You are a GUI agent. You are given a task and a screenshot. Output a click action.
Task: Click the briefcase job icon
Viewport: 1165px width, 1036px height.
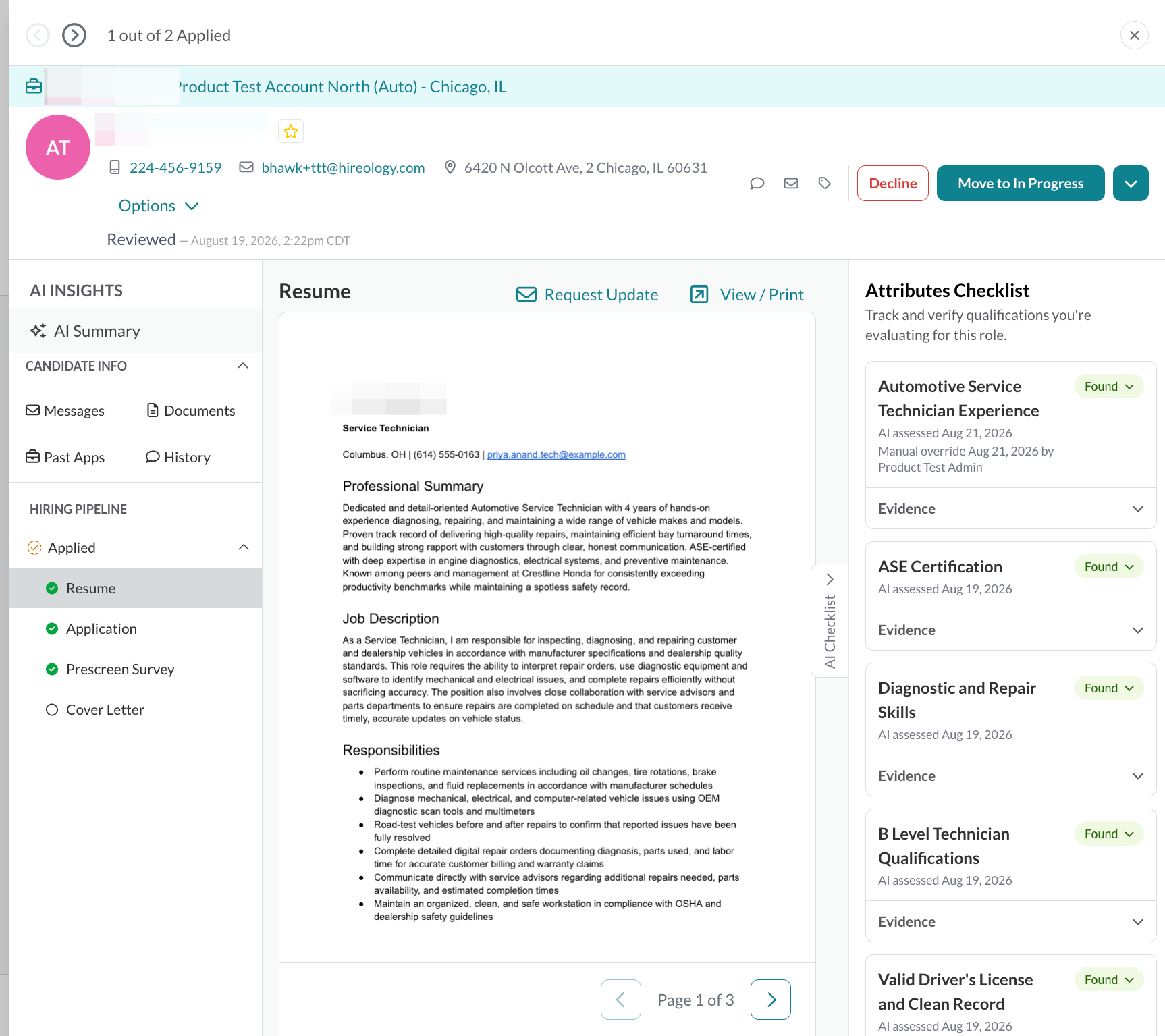[x=34, y=86]
